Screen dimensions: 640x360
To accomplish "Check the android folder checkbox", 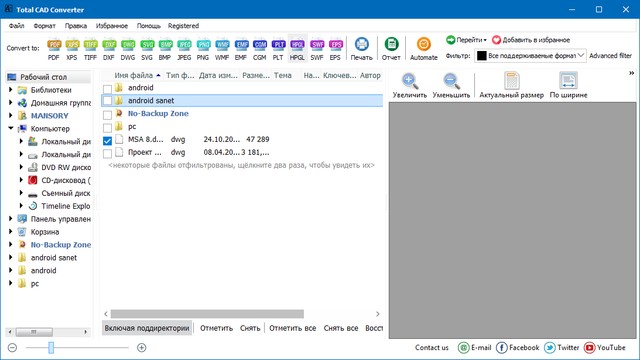I will click(107, 89).
